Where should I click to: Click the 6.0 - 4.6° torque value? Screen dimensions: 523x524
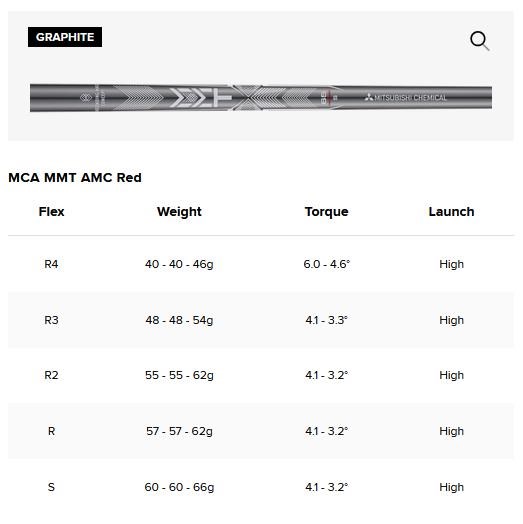pyautogui.click(x=326, y=264)
